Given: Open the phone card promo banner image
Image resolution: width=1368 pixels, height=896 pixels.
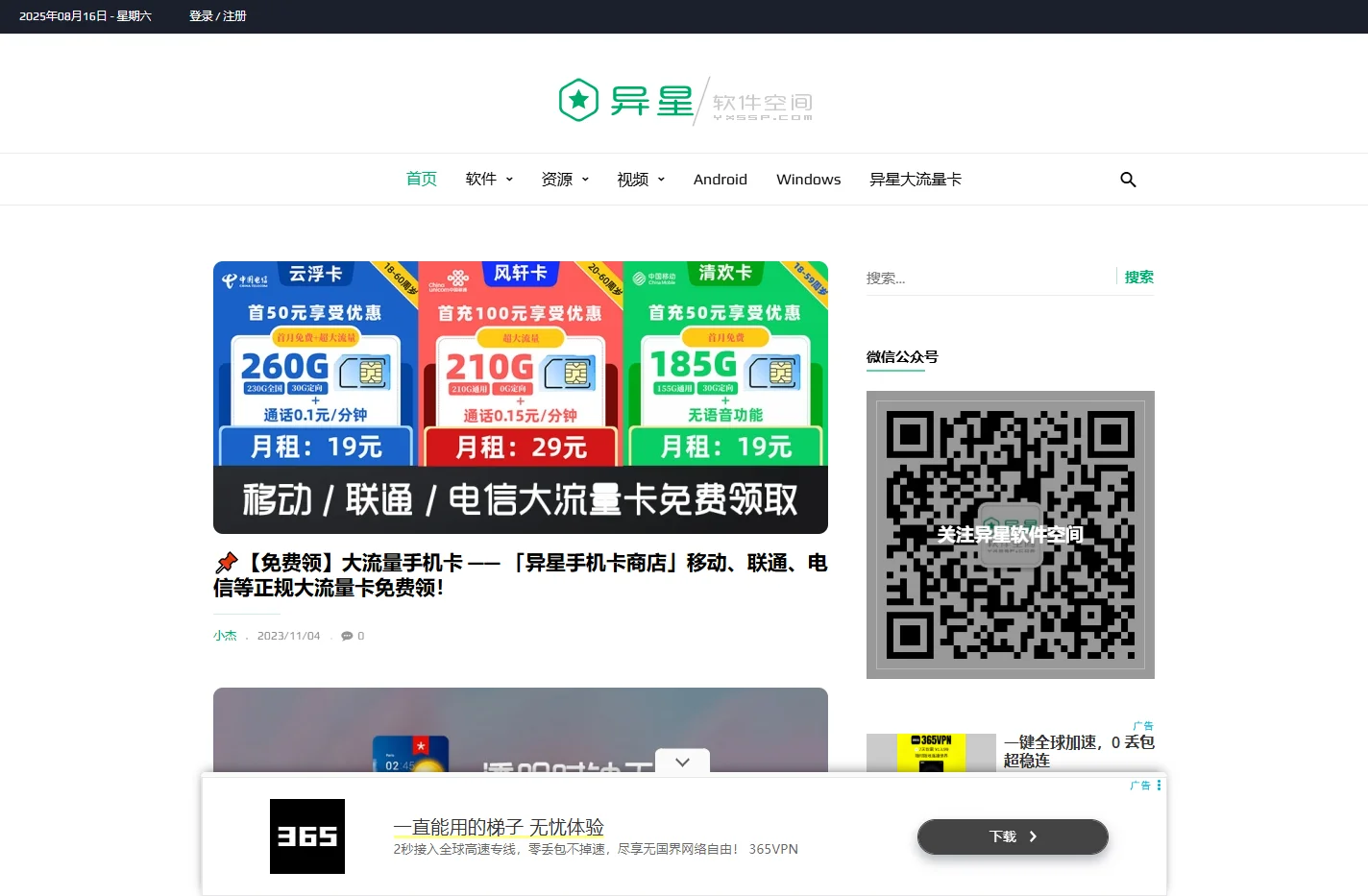Looking at the screenshot, I should point(521,398).
